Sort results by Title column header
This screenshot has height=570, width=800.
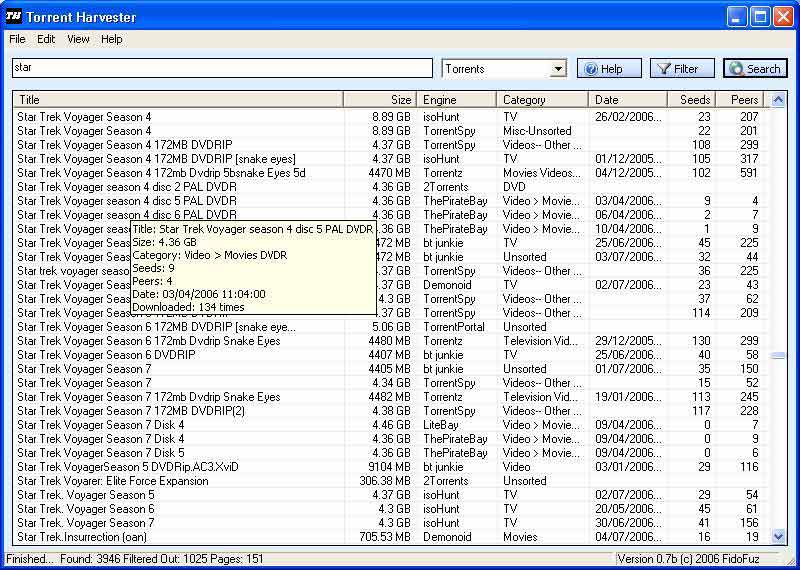[178, 100]
